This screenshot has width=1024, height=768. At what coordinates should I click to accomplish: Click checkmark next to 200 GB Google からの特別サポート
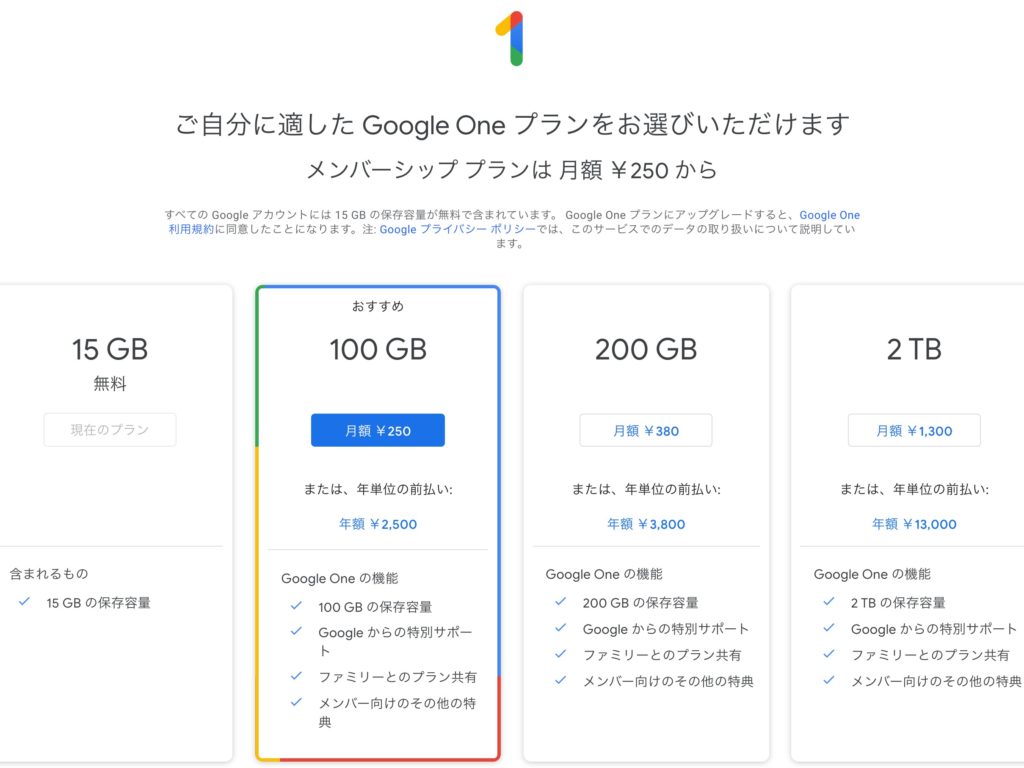(x=560, y=628)
